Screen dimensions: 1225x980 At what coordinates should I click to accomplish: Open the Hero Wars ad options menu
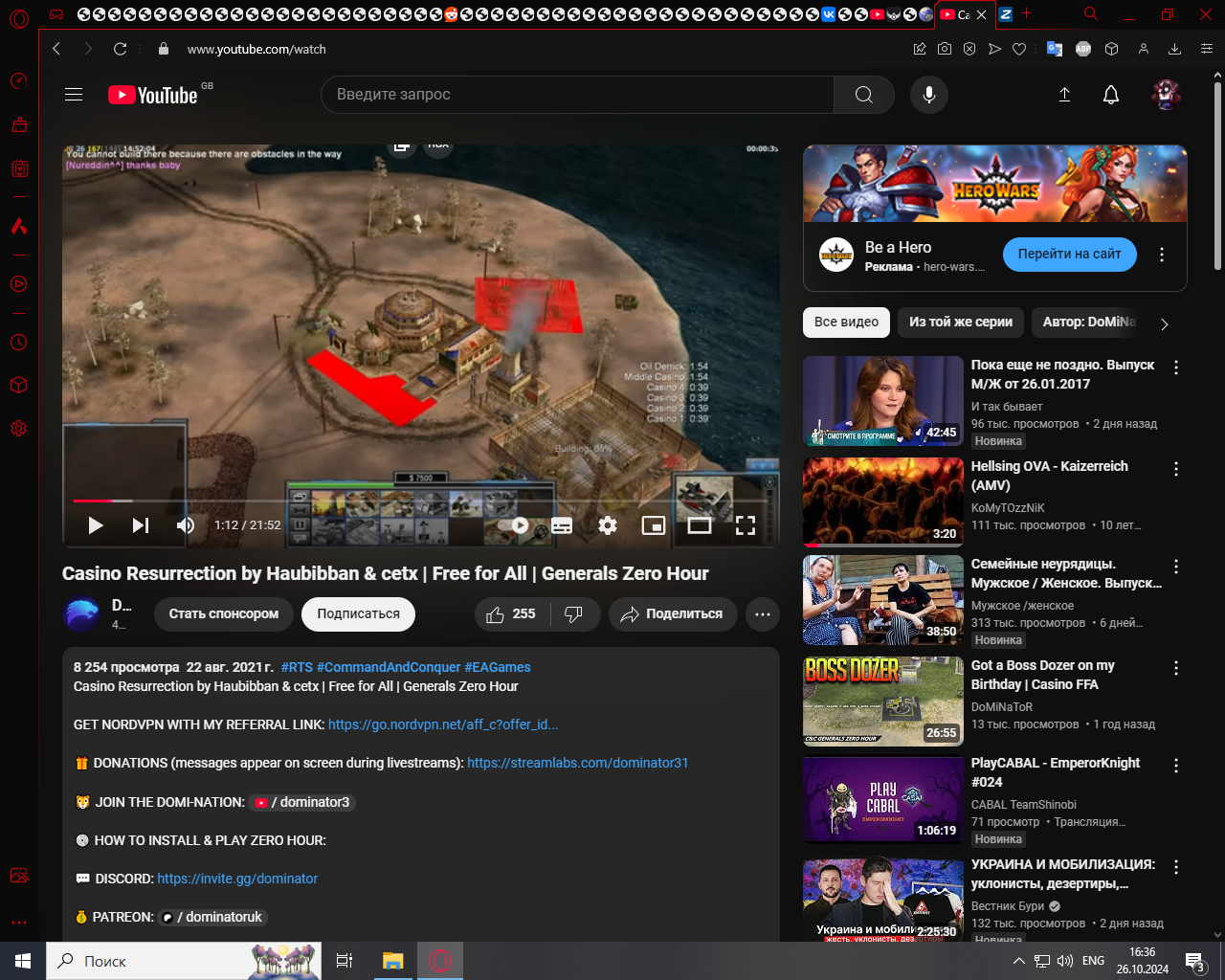point(1162,255)
